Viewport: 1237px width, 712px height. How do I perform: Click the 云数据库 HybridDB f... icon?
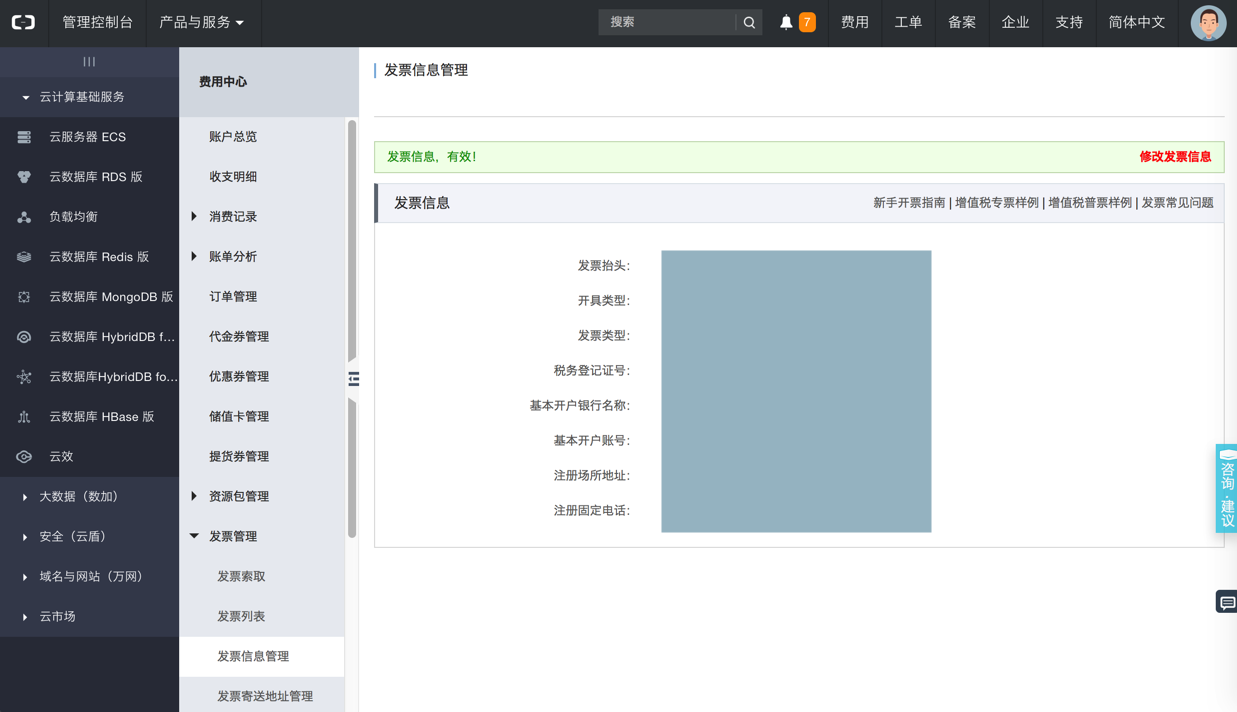tap(24, 337)
